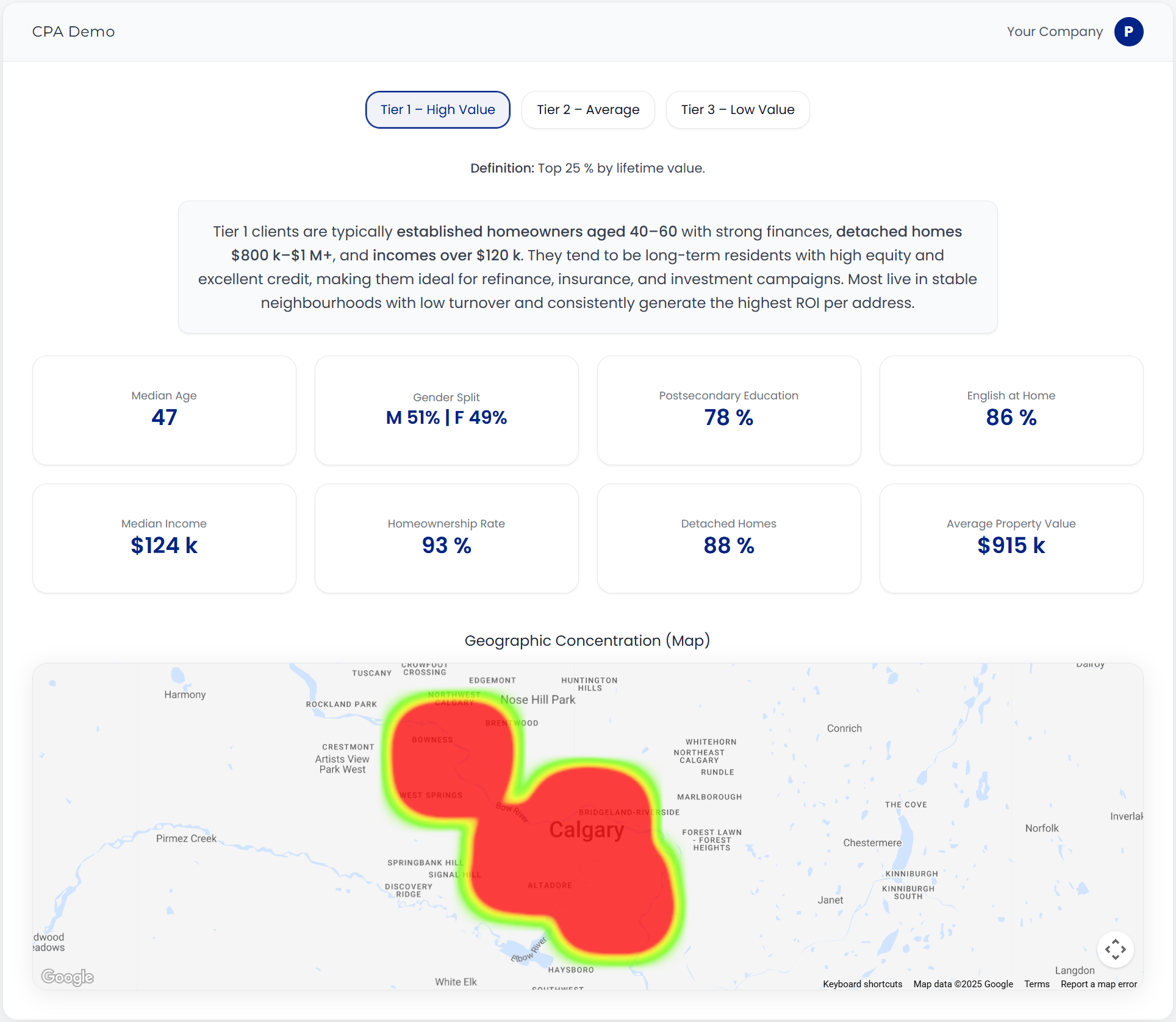This screenshot has height=1022, width=1176.
Task: Select the Median Income card
Action: [164, 538]
